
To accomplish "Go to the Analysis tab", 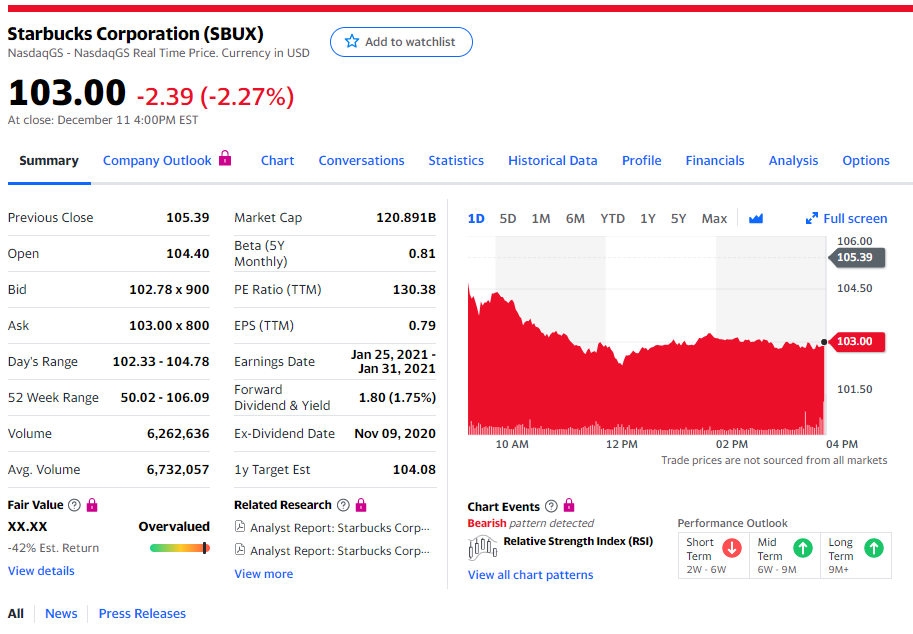I will click(x=793, y=161).
